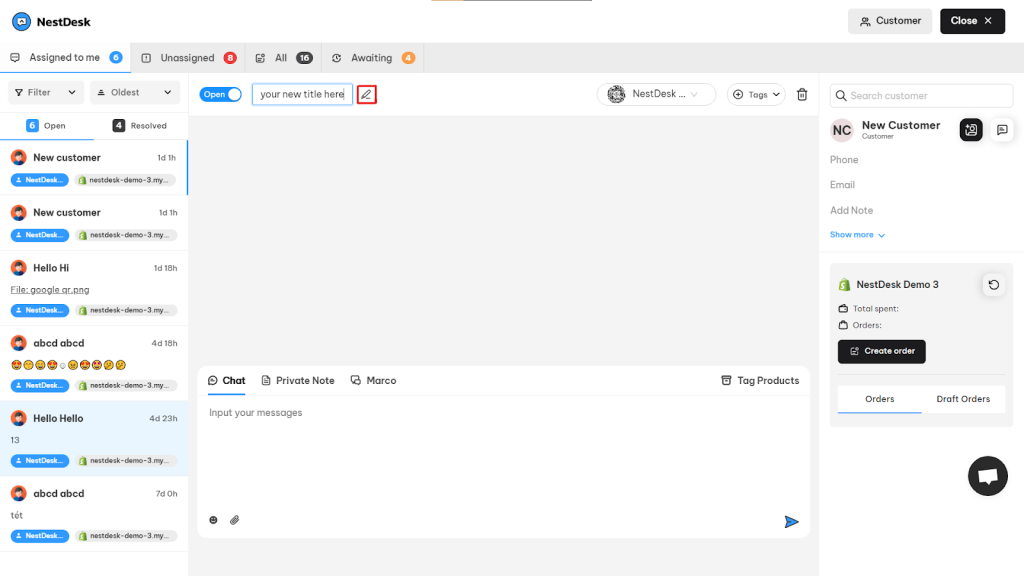This screenshot has width=1024, height=576.
Task: Click the NestDesk Demo 3 store name
Action: pos(897,285)
